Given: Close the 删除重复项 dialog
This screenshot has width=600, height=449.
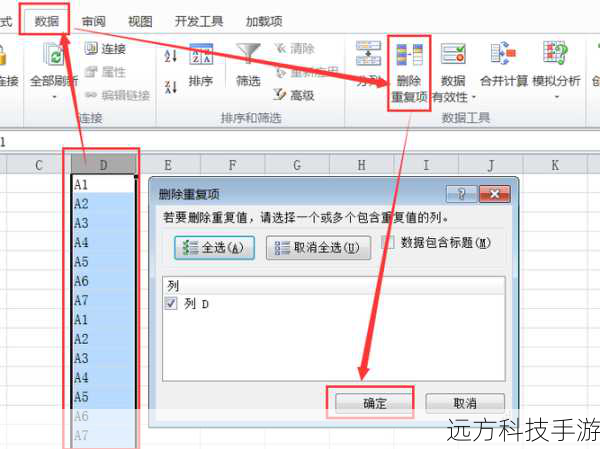Looking at the screenshot, I should 494,194.
